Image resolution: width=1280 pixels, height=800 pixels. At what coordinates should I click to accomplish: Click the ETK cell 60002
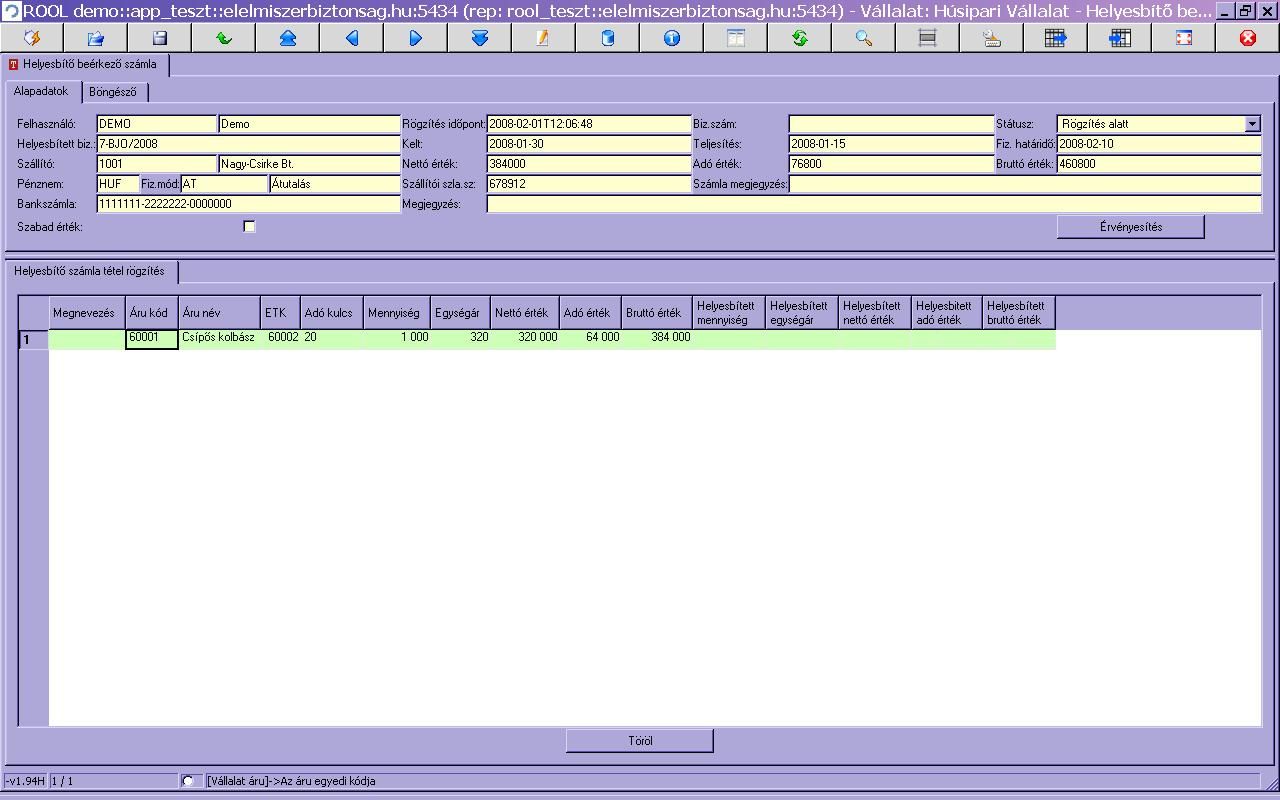click(281, 339)
